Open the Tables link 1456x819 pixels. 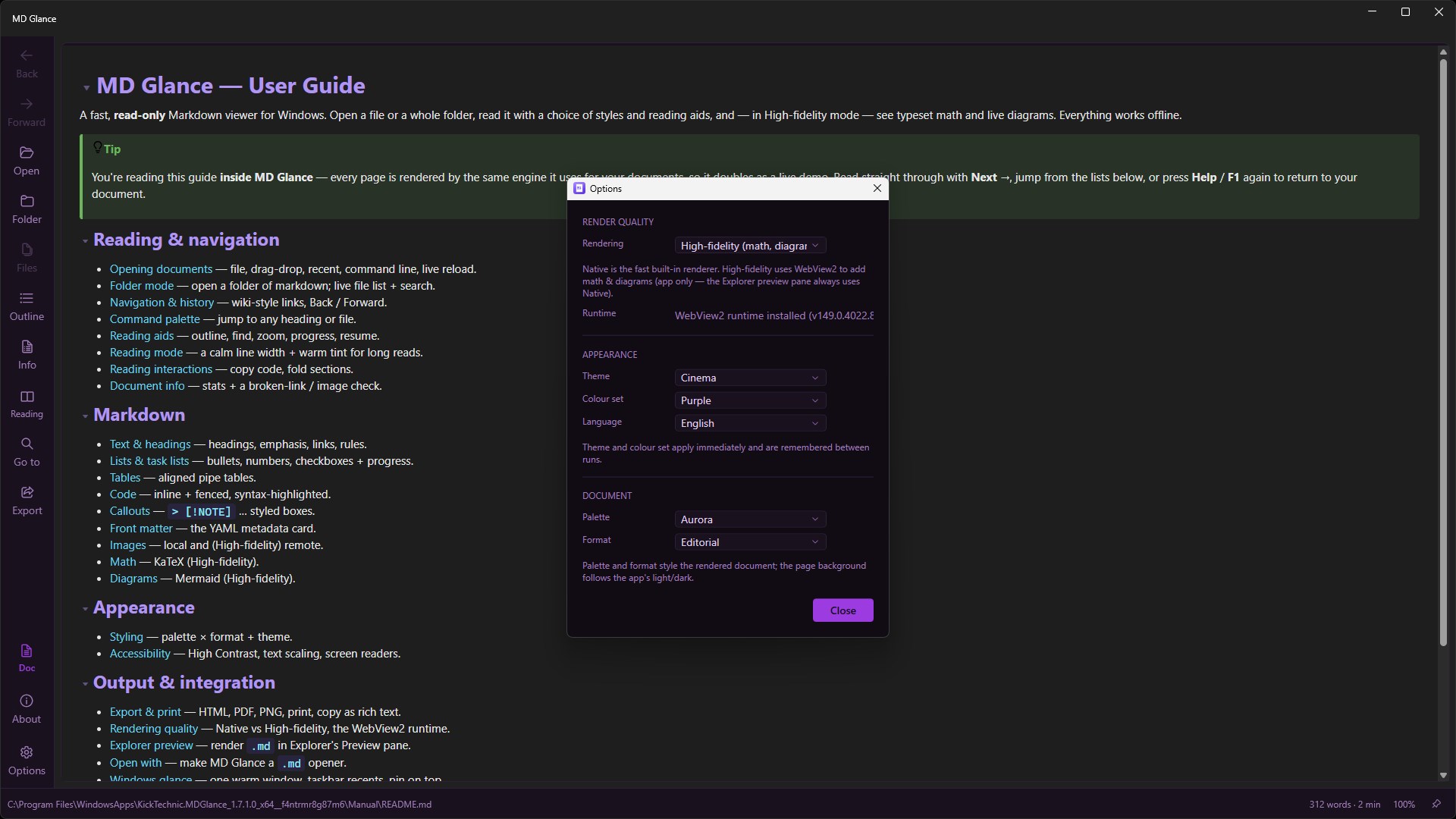[x=125, y=478]
